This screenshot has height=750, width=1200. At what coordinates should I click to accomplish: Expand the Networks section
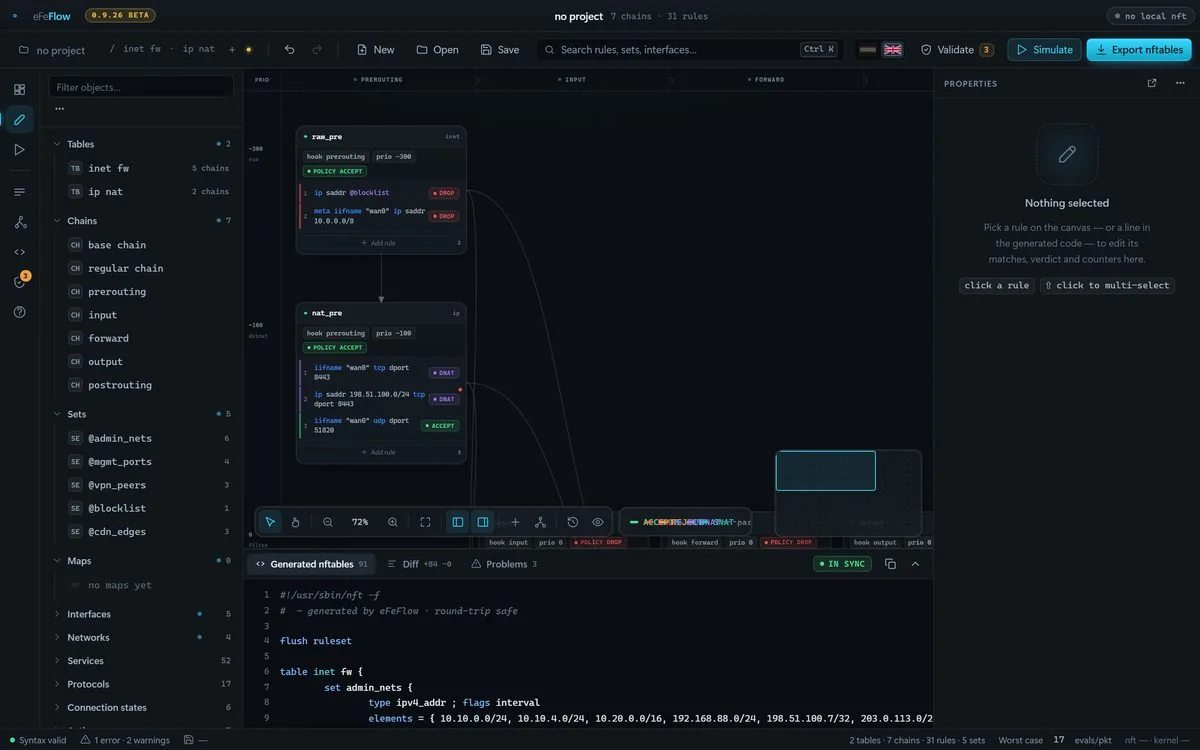57,637
